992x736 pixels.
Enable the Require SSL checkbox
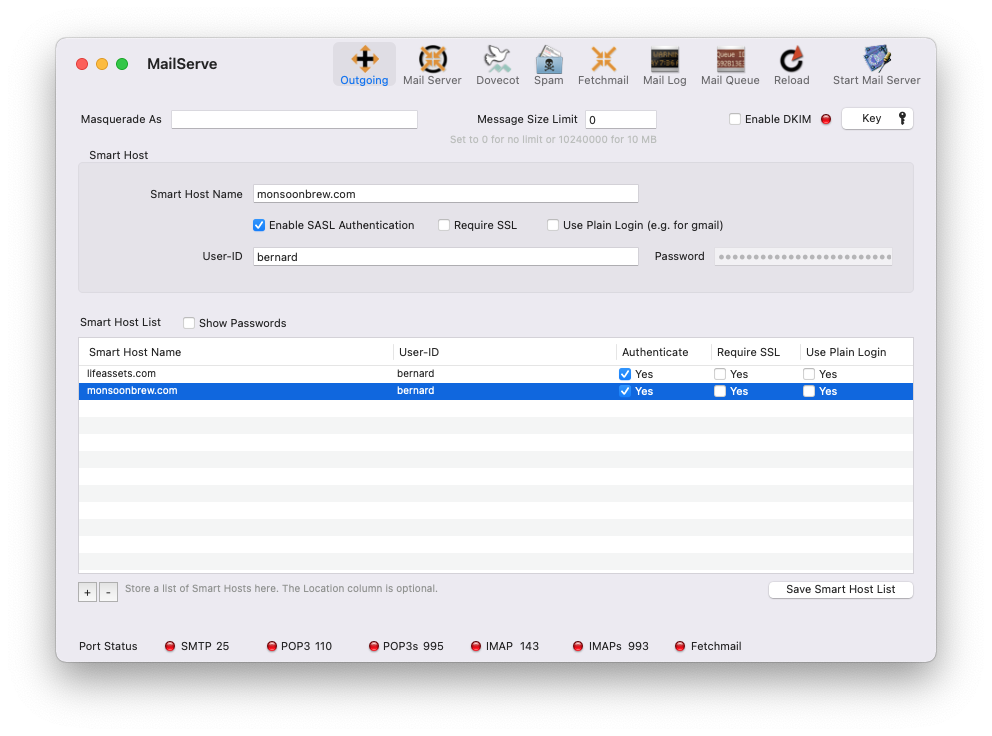click(444, 225)
